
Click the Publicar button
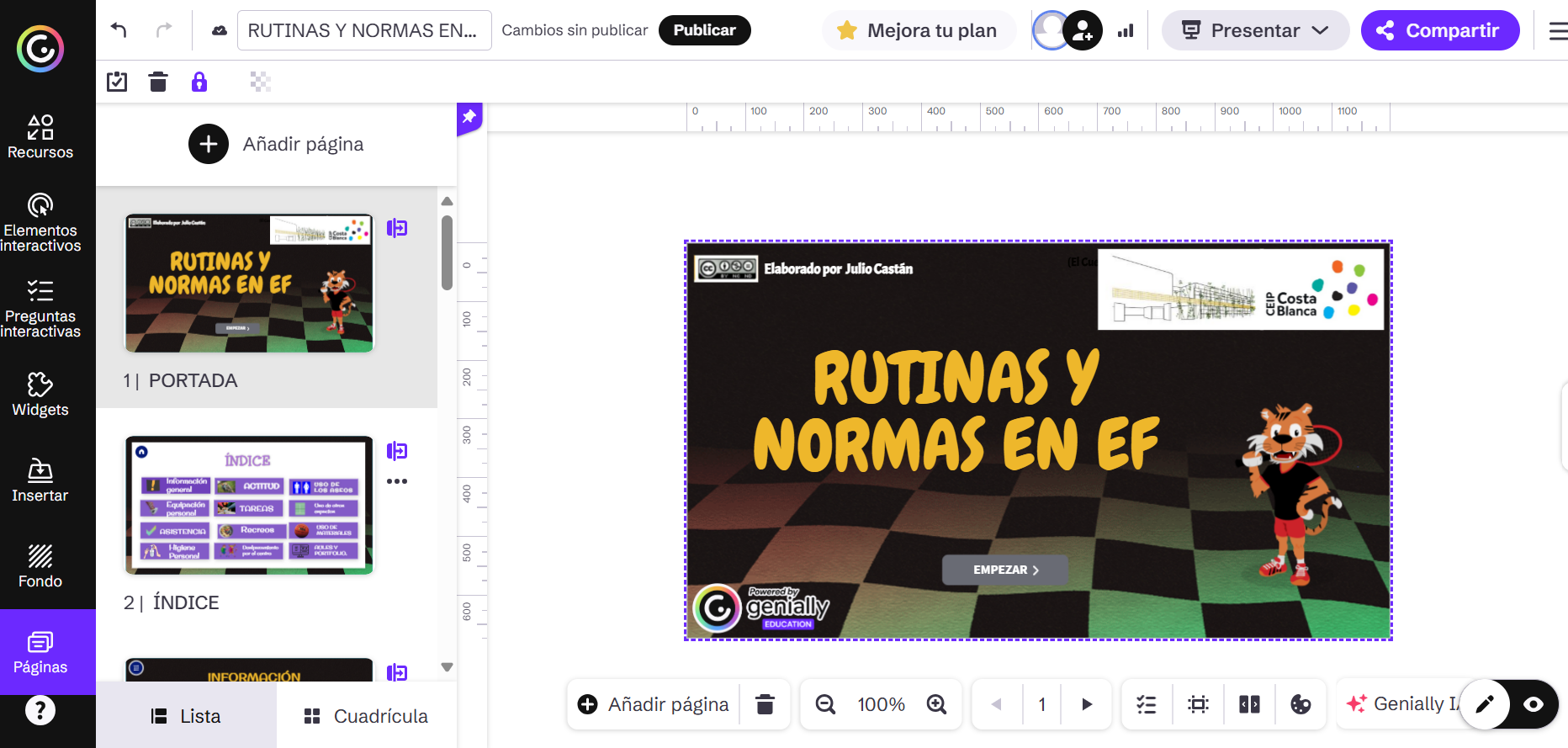tap(704, 30)
